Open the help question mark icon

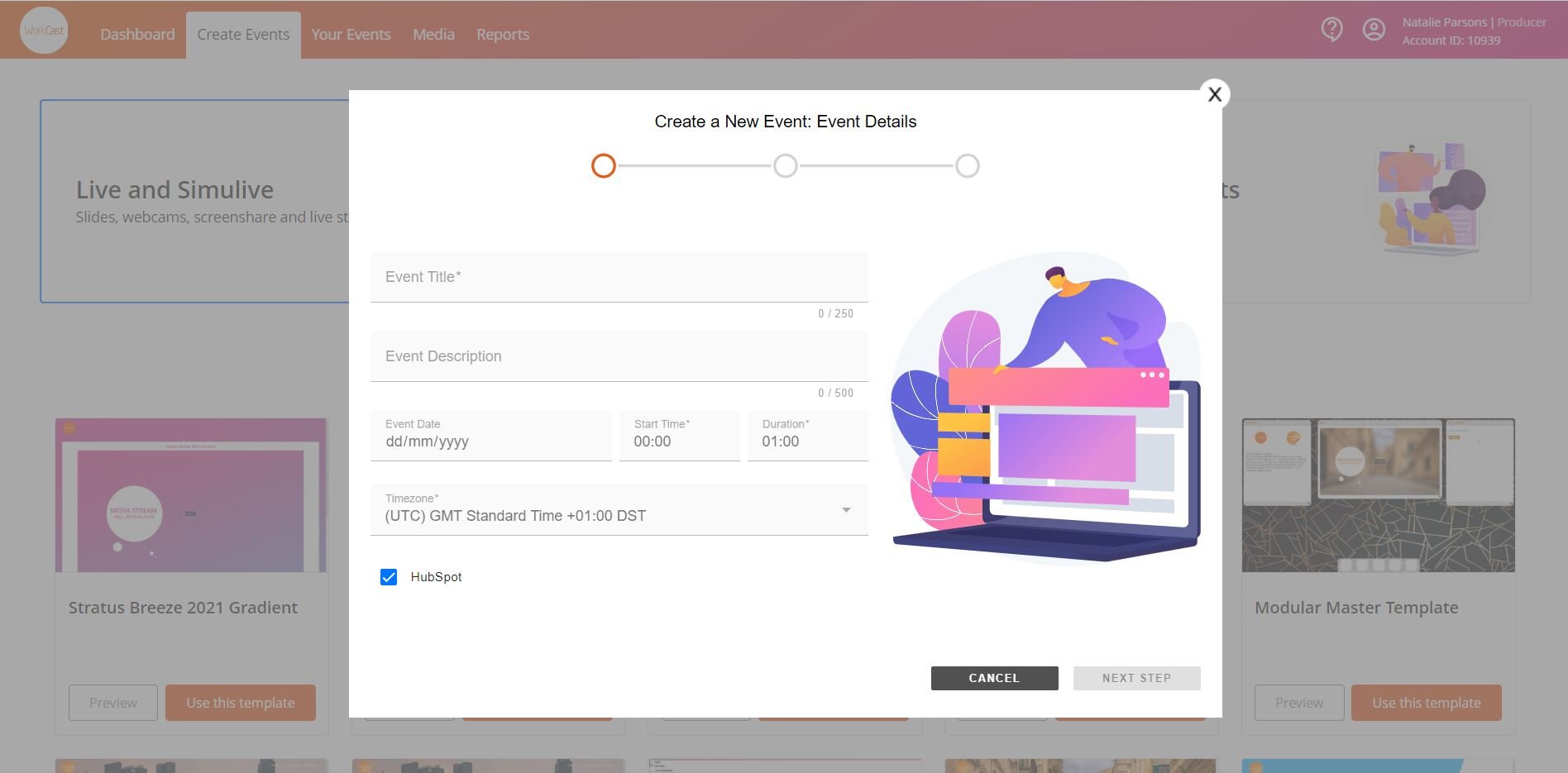tap(1331, 29)
